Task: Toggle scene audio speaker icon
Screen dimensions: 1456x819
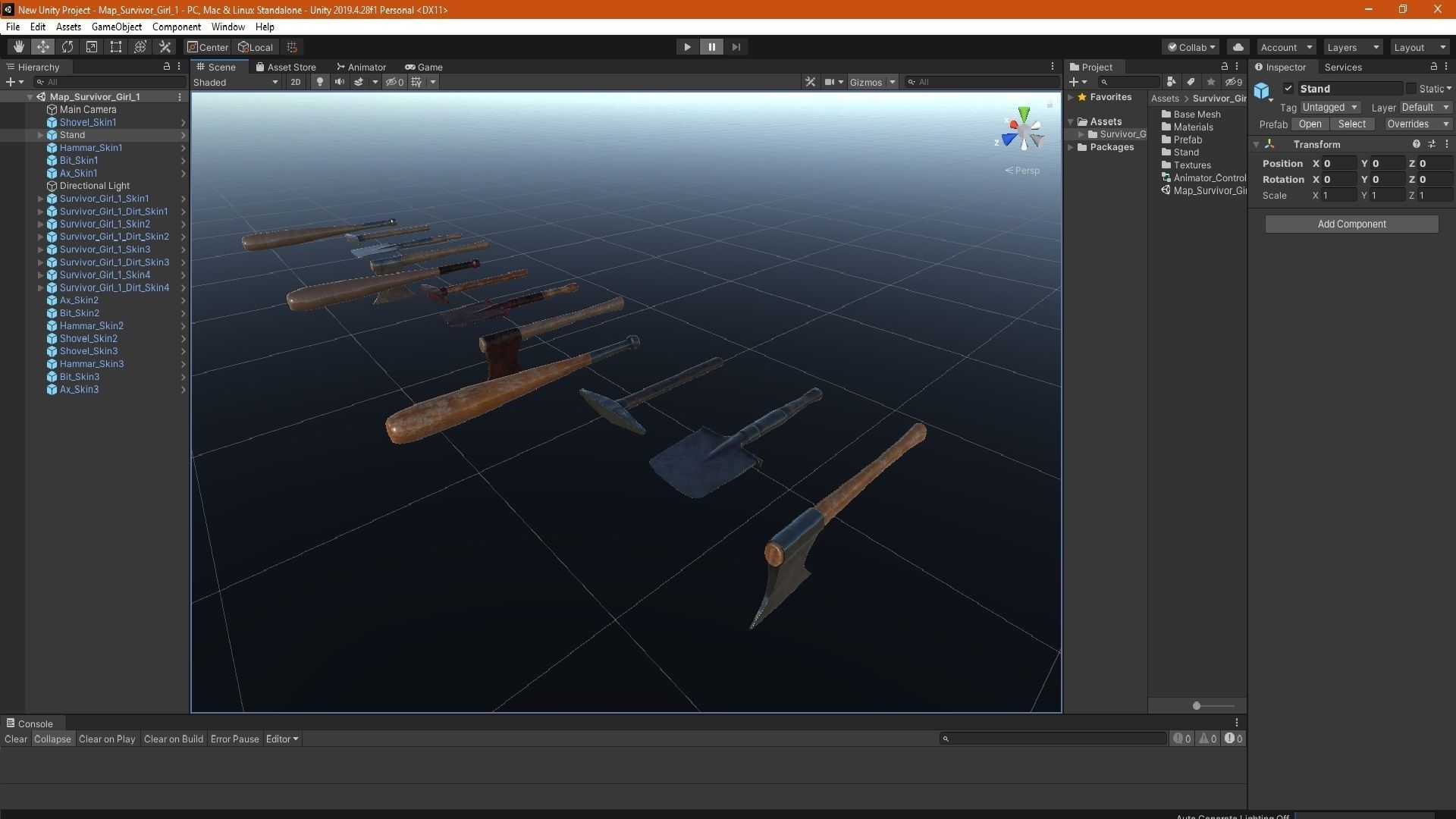Action: pyautogui.click(x=340, y=82)
